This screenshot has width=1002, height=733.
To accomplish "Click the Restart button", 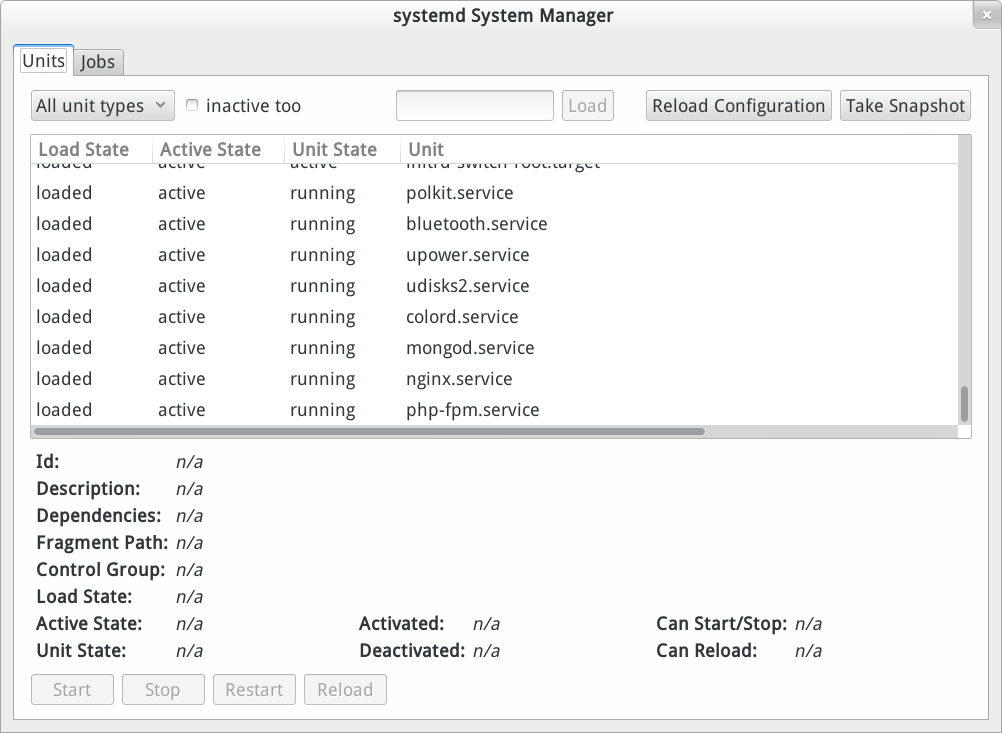I will [x=254, y=689].
